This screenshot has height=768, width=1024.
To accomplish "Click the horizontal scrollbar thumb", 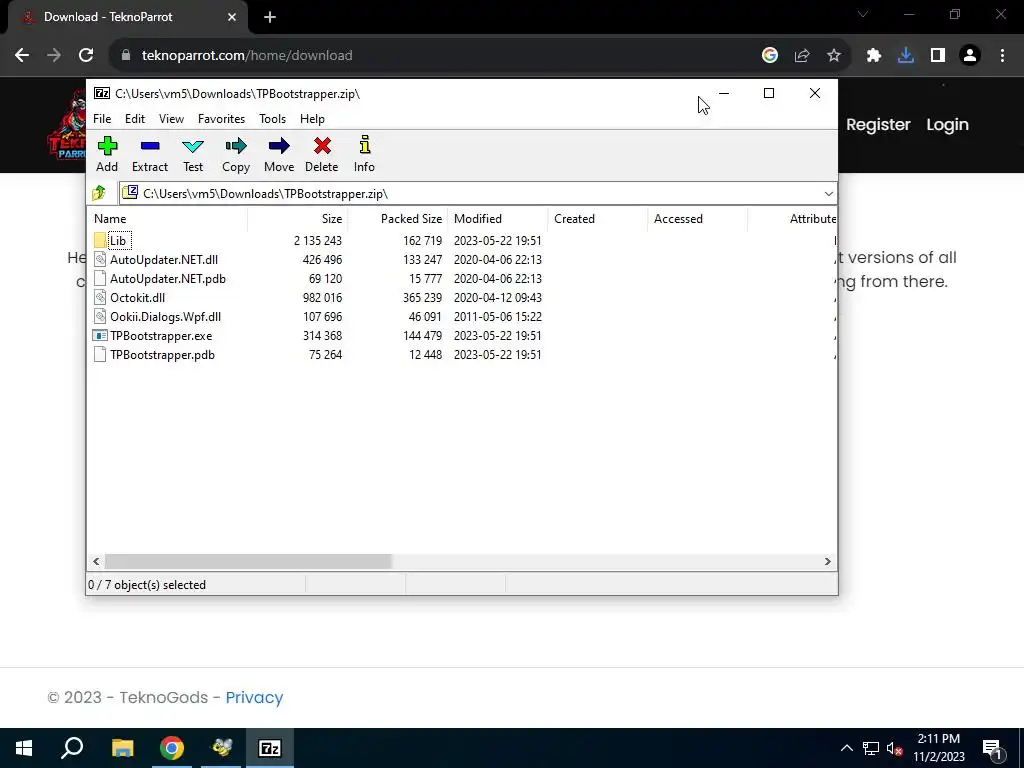I will [248, 562].
